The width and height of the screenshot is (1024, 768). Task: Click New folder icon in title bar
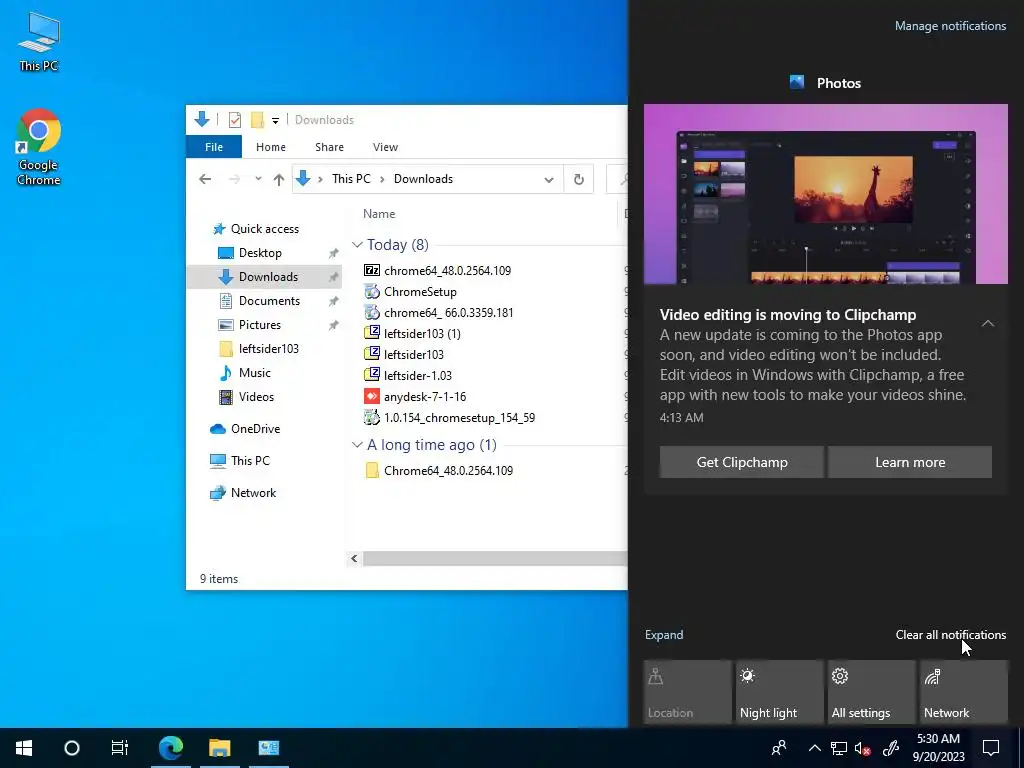257,120
